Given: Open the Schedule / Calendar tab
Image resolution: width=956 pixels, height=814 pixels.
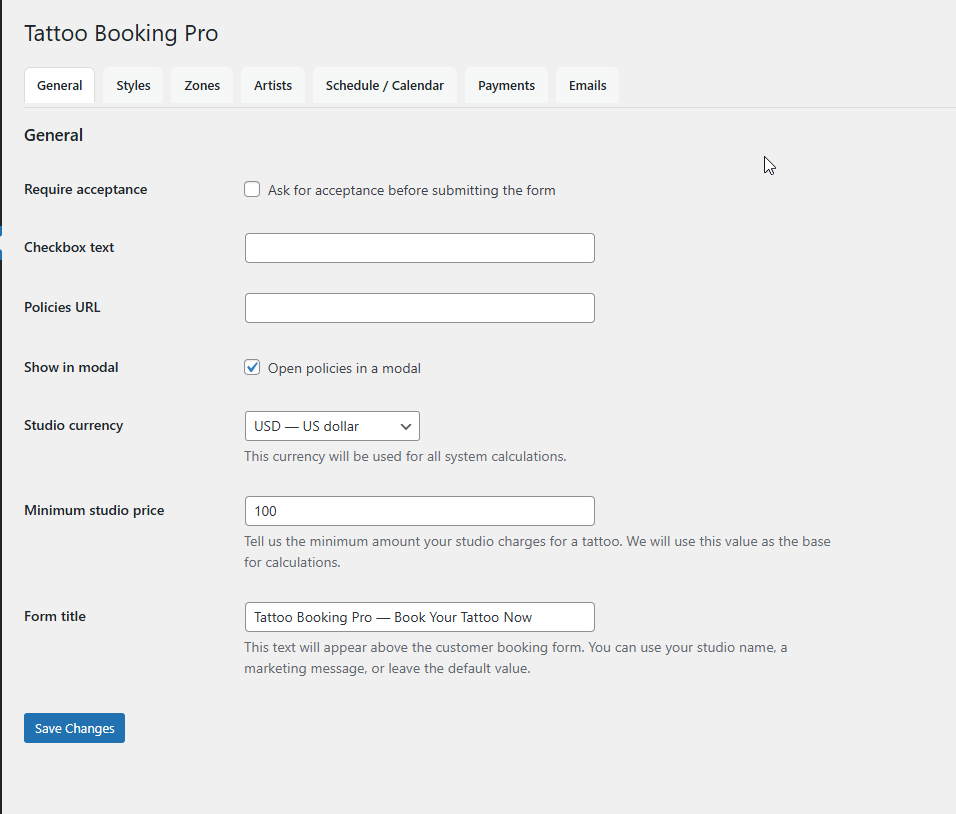Looking at the screenshot, I should pos(384,86).
